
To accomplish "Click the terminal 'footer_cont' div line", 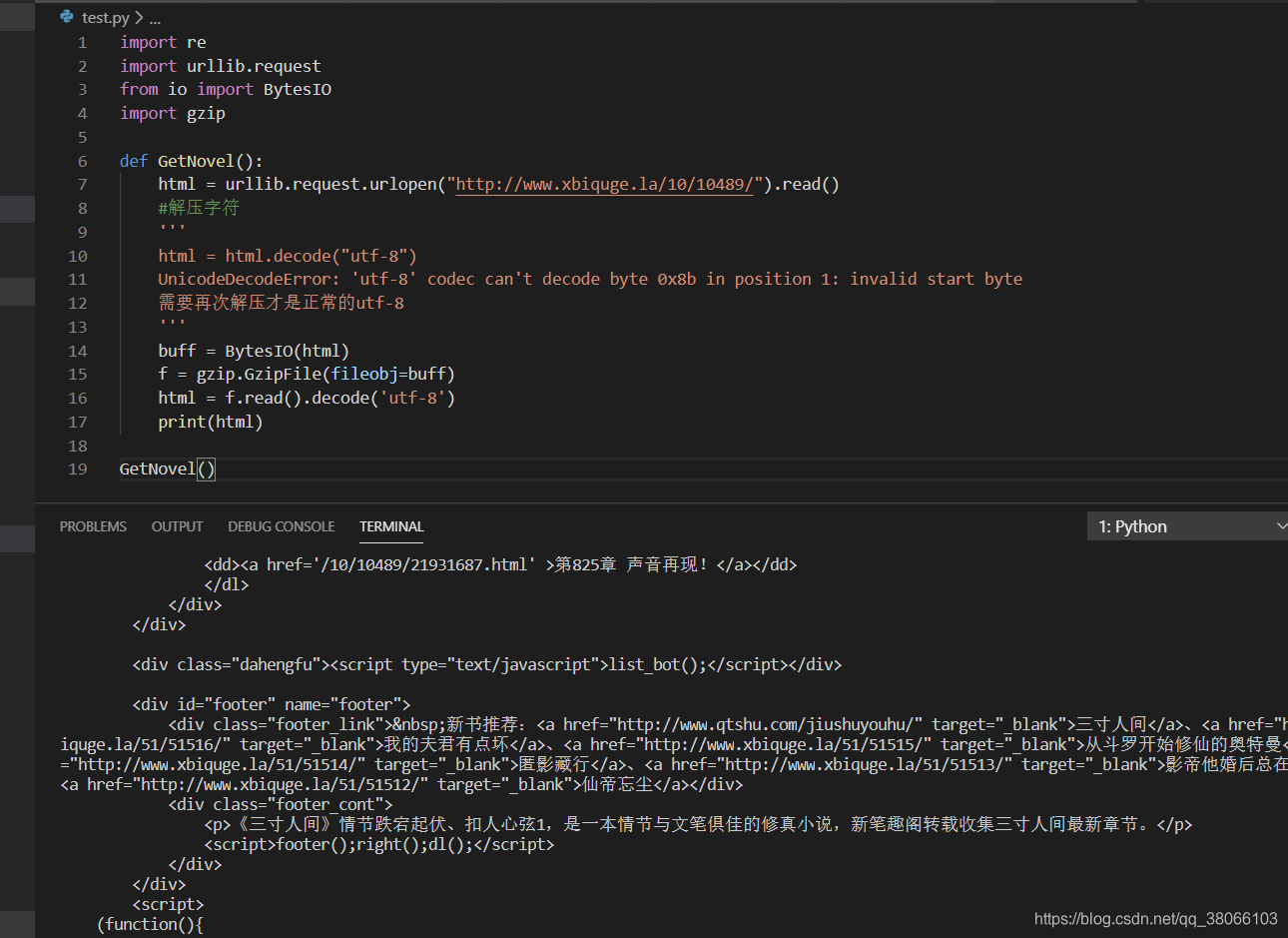I will pos(281,804).
